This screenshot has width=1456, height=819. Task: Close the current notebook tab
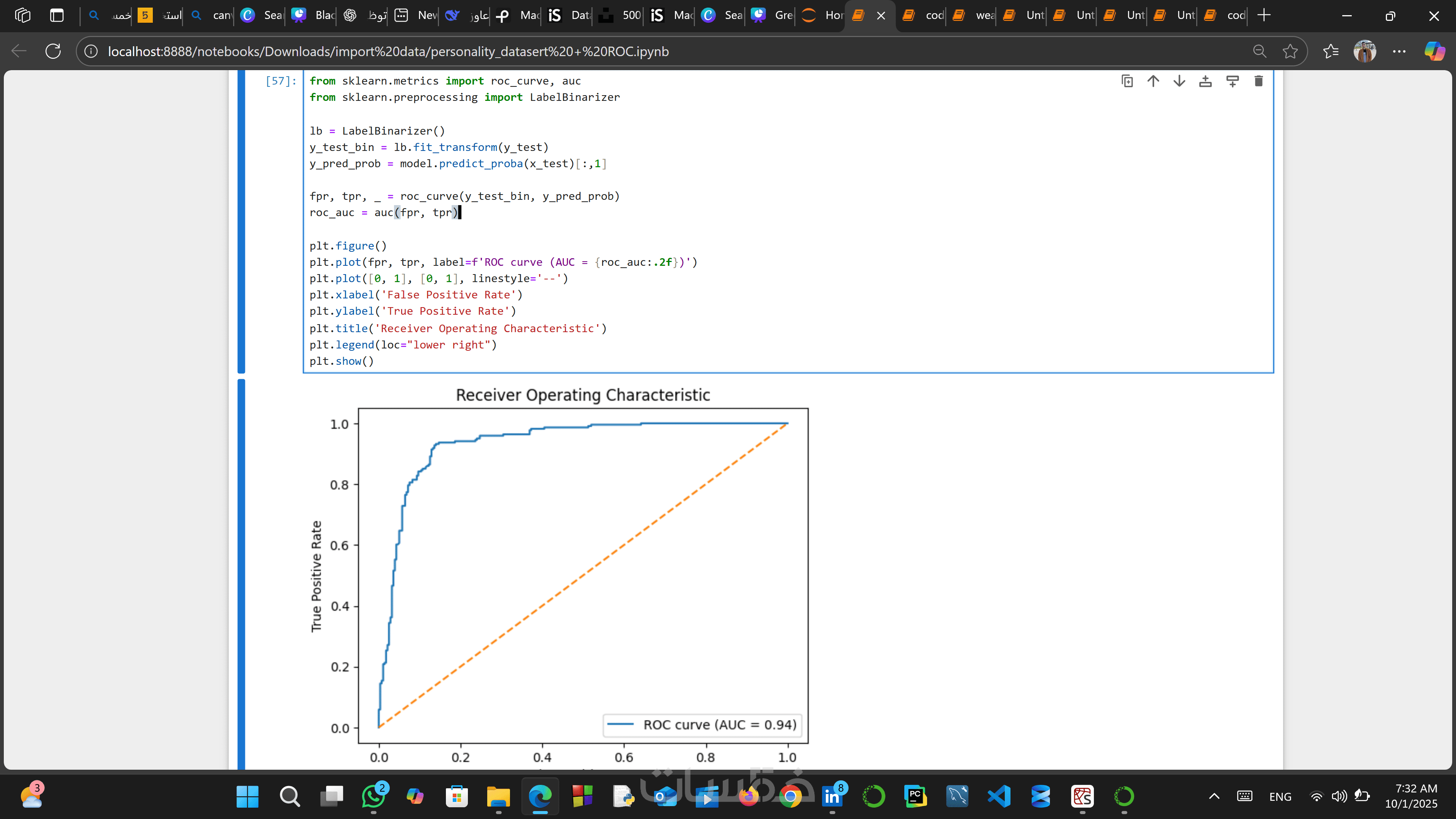pyautogui.click(x=880, y=16)
